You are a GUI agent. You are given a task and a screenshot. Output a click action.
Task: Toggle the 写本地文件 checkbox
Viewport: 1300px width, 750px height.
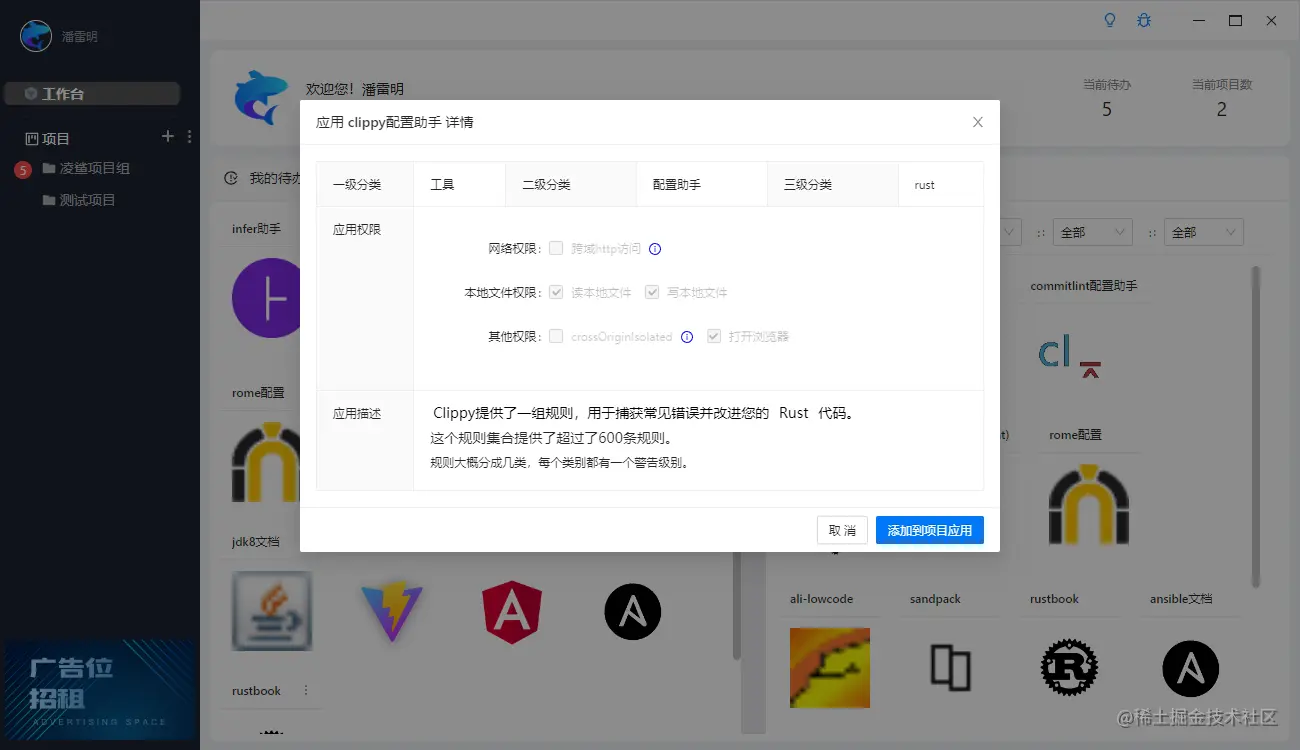click(652, 292)
